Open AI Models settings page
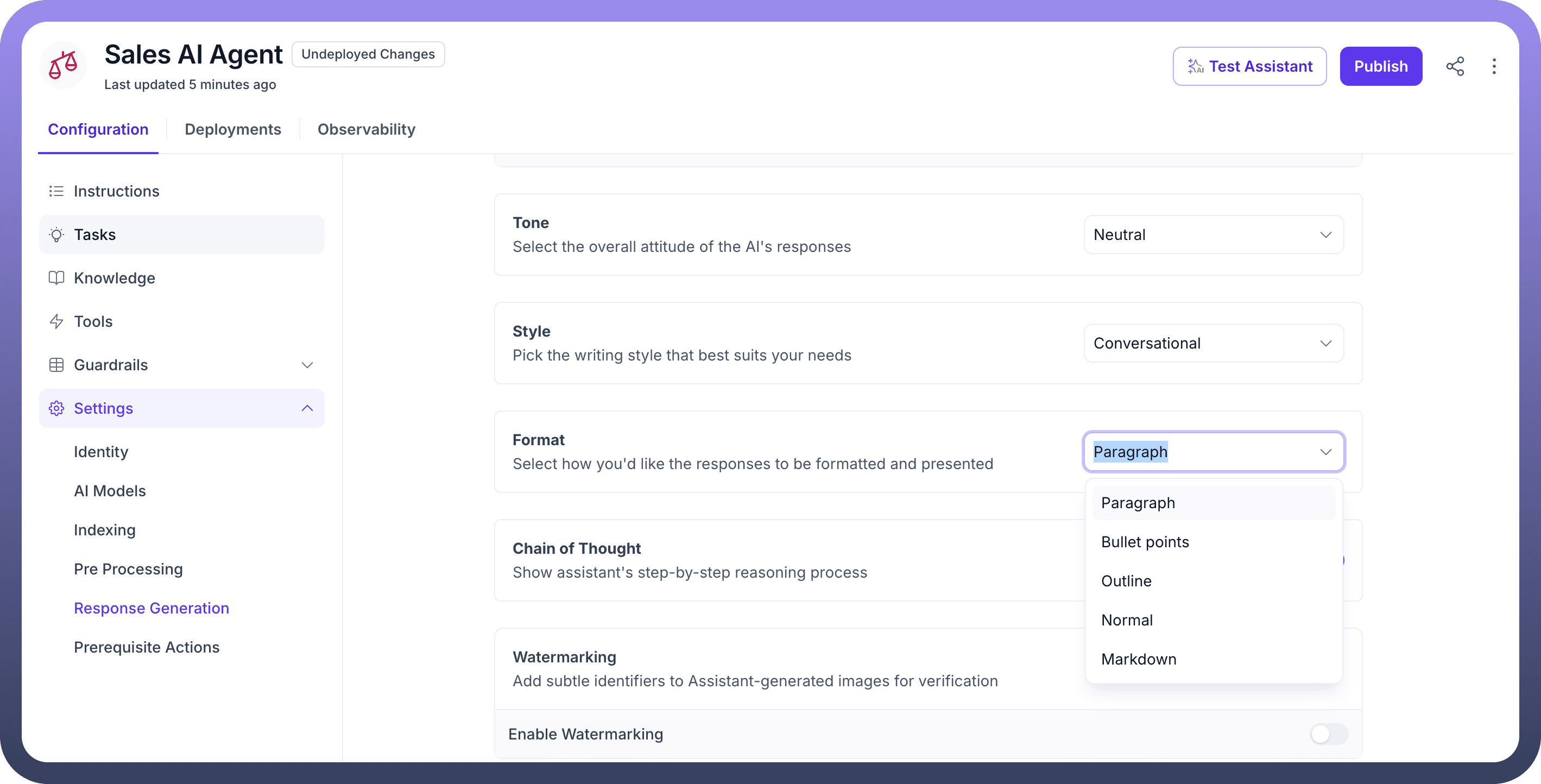Image resolution: width=1541 pixels, height=784 pixels. point(110,491)
